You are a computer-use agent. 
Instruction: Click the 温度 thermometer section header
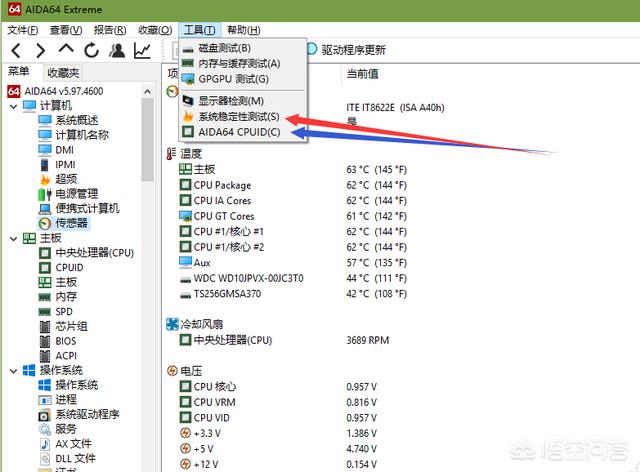point(184,154)
